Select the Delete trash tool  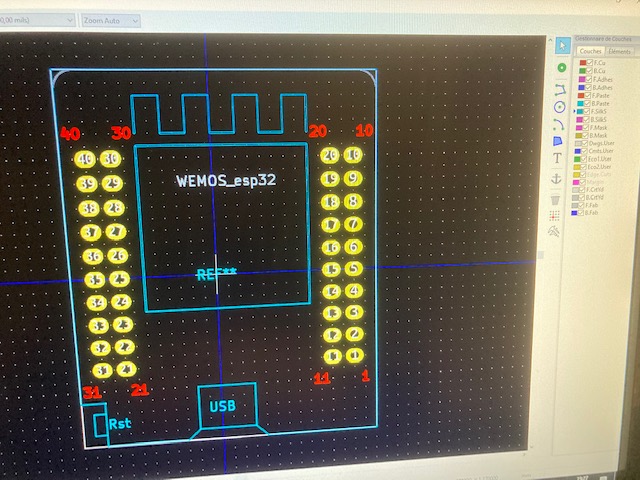(555, 200)
